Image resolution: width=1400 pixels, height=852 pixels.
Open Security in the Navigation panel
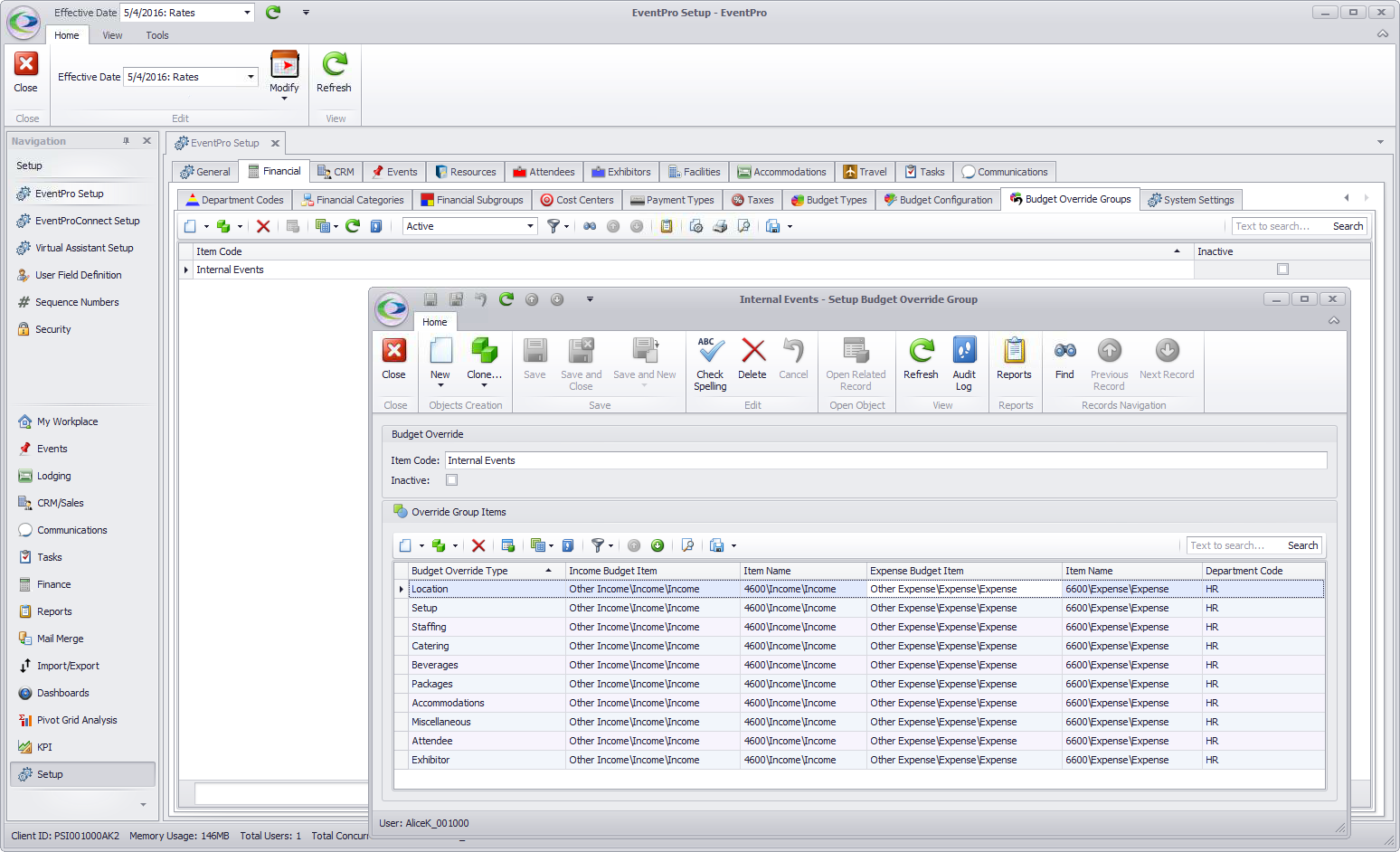[x=52, y=329]
